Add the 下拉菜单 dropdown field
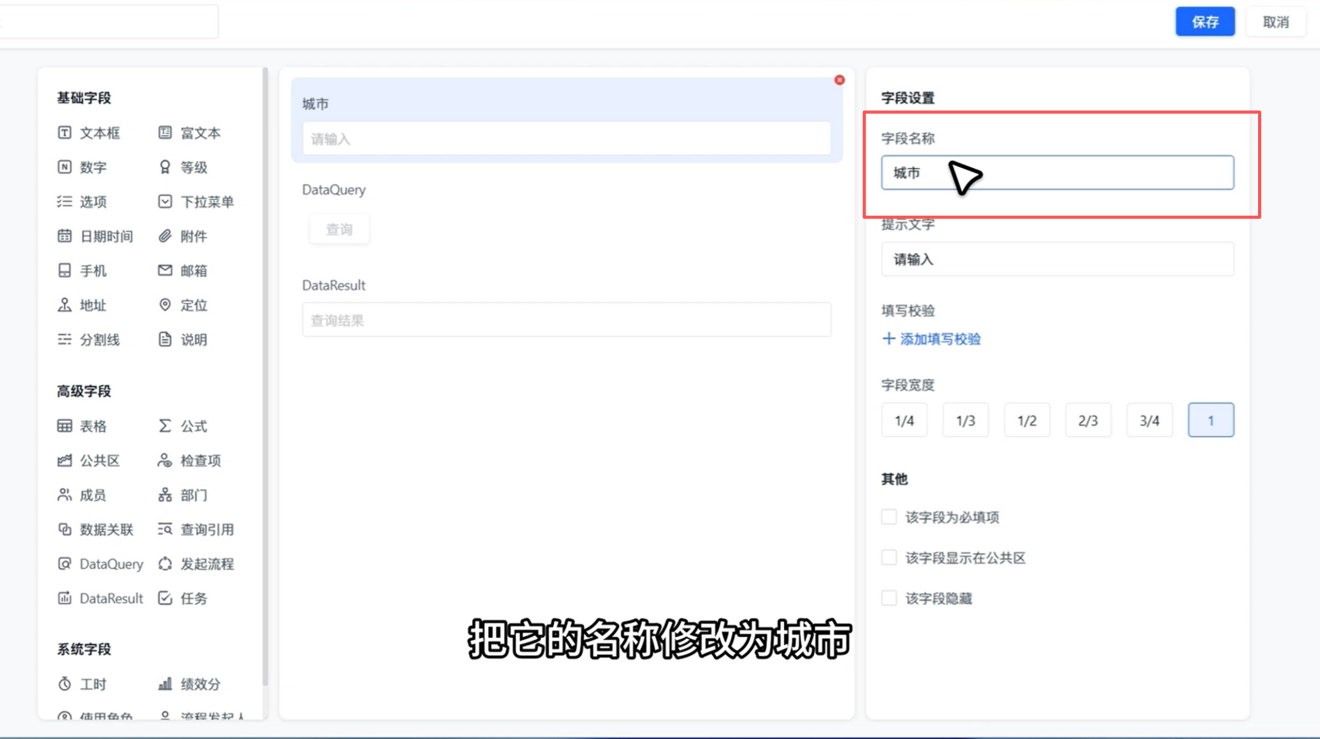The height and width of the screenshot is (739, 1320). [196, 202]
